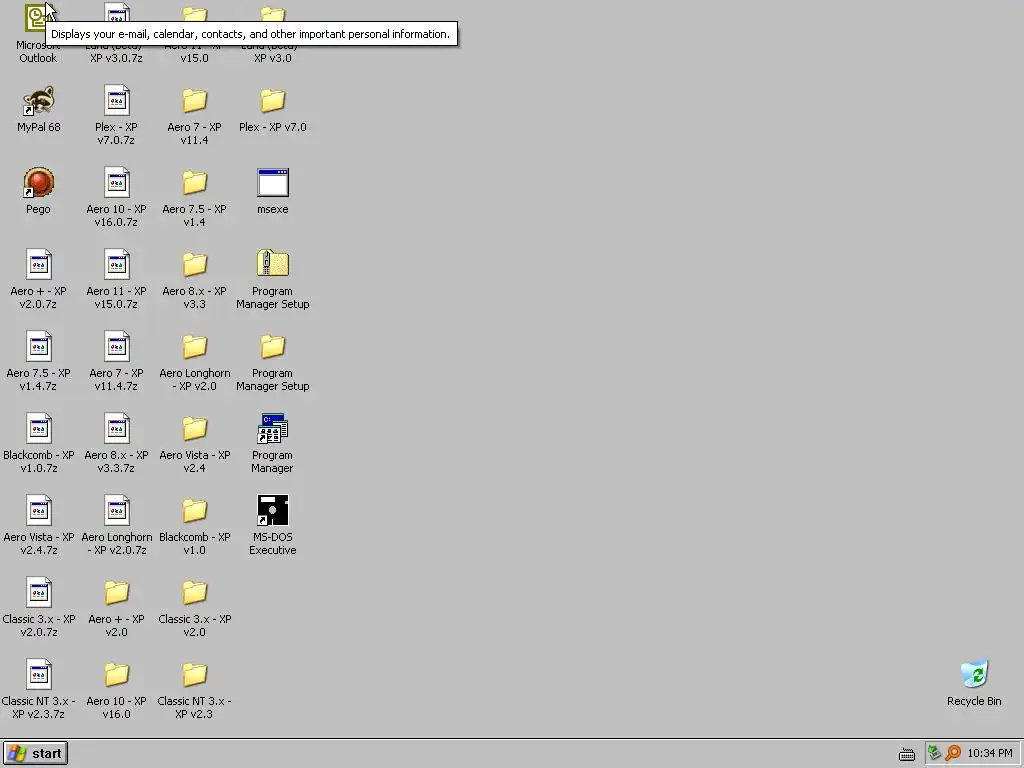Viewport: 1024px width, 768px height.
Task: Click the 10:34 PM taskbar clock
Action: point(990,754)
